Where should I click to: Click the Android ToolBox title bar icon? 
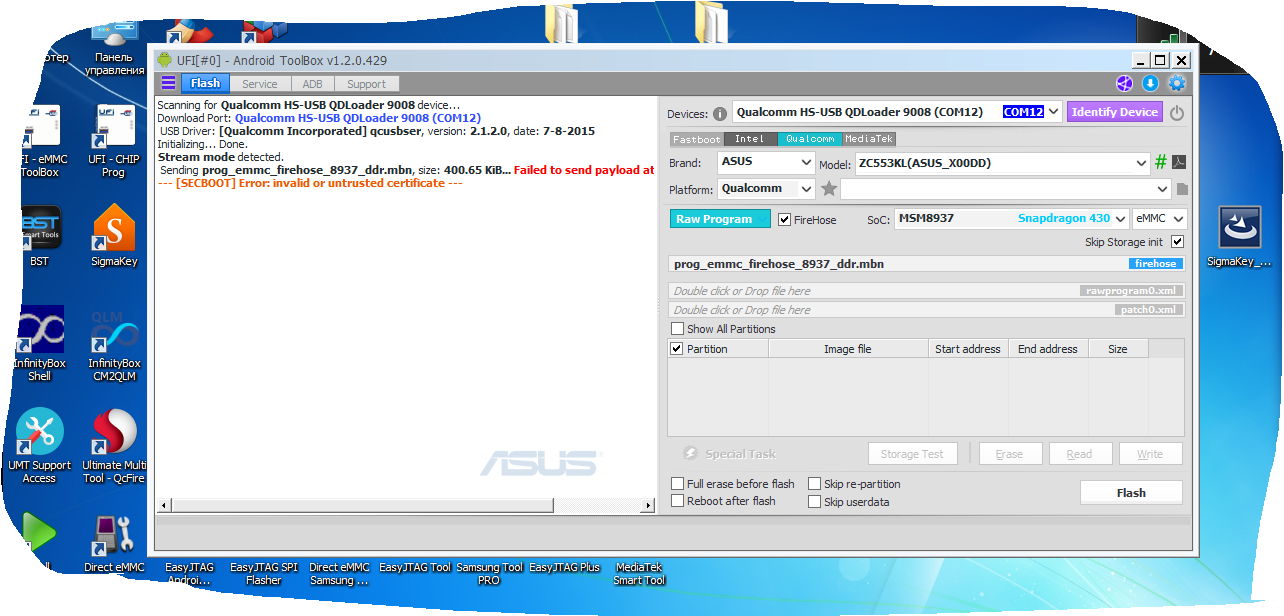click(165, 60)
